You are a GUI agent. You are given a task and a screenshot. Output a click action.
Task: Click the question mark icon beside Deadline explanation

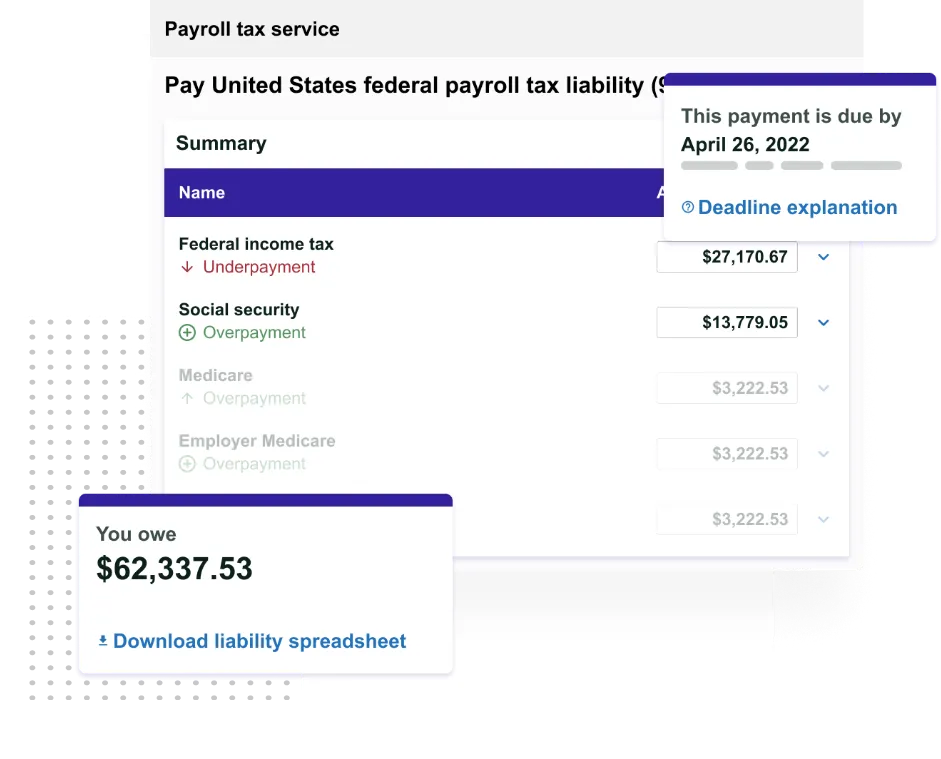tap(687, 208)
